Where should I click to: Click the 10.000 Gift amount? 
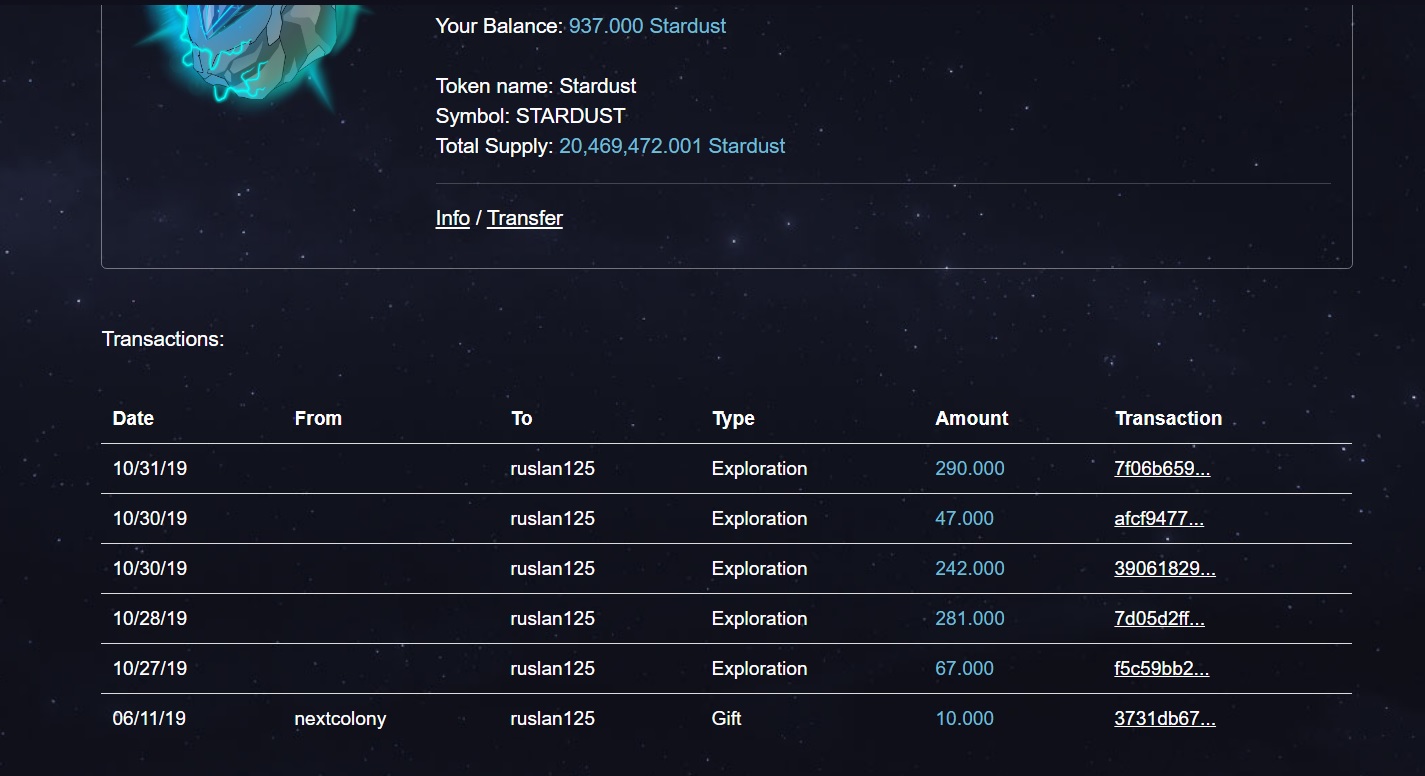(964, 718)
